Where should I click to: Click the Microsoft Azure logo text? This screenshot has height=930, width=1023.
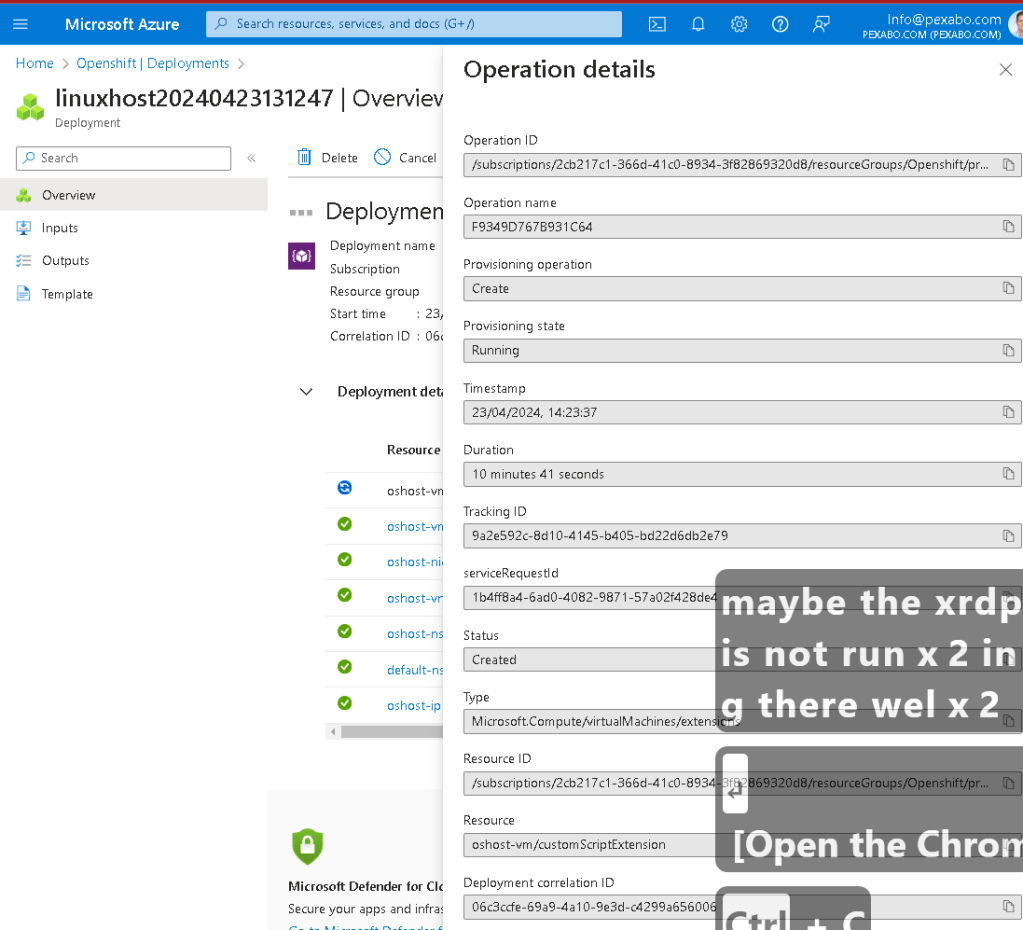[x=122, y=24]
